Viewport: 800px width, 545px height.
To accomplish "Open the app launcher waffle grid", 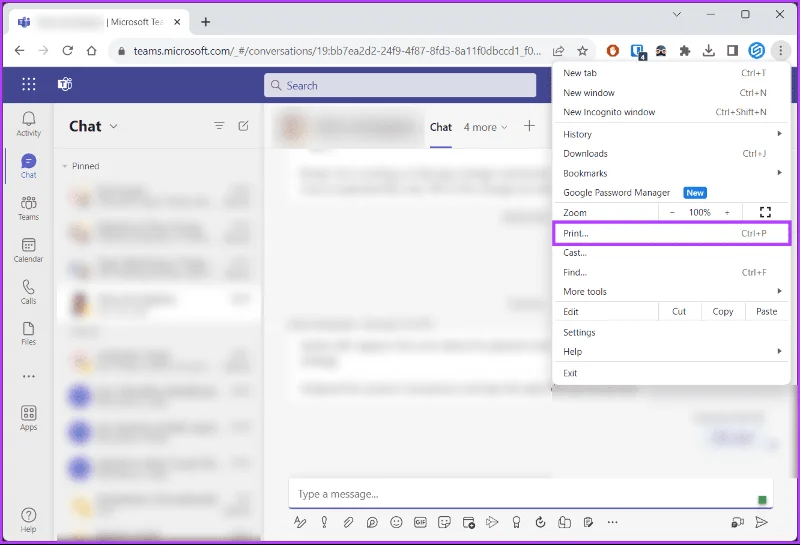I will [29, 84].
